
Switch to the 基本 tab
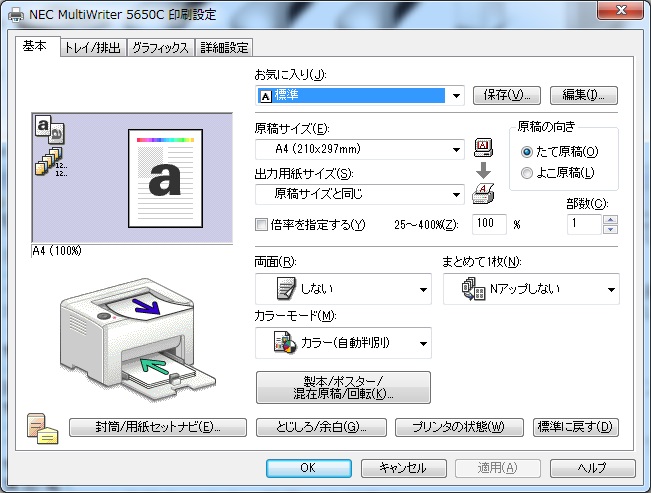coord(37,46)
